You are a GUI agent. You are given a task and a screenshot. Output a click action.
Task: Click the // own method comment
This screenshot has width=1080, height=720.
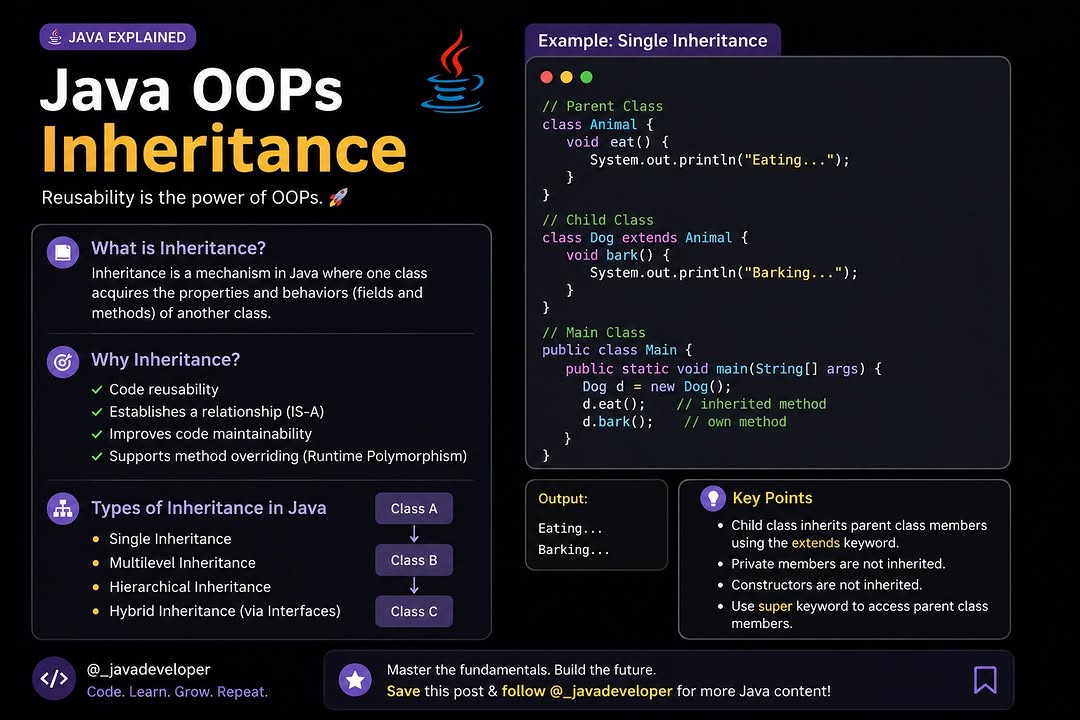[x=735, y=422]
